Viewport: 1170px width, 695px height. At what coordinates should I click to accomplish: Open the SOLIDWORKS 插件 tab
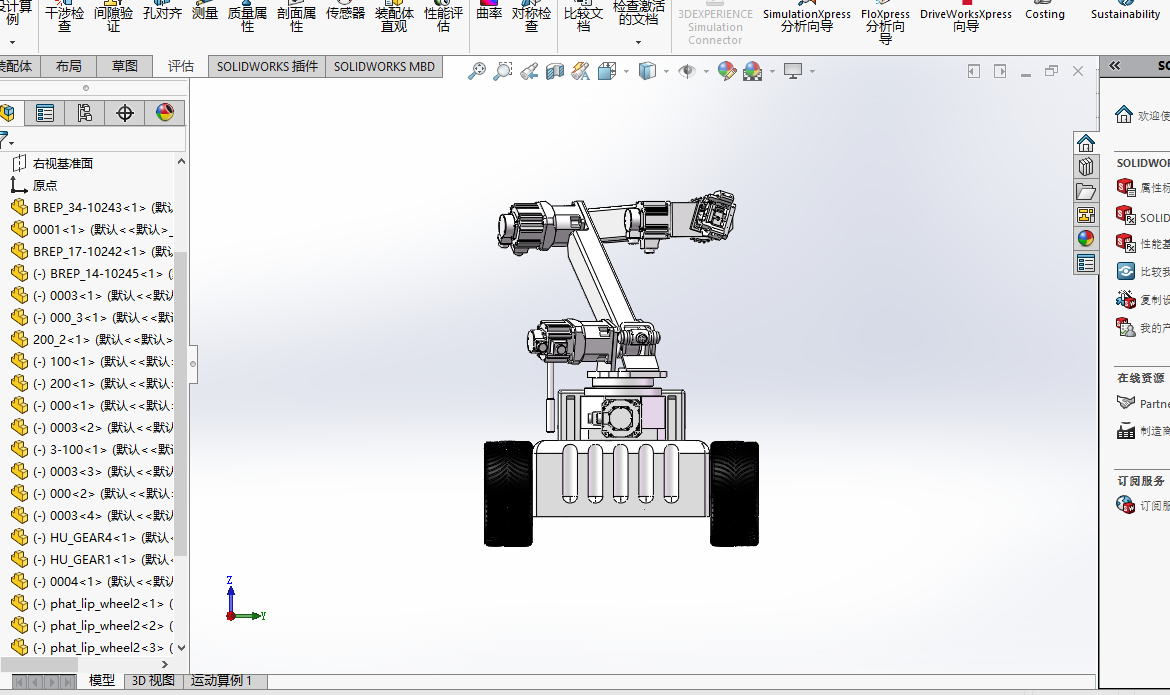tap(267, 66)
